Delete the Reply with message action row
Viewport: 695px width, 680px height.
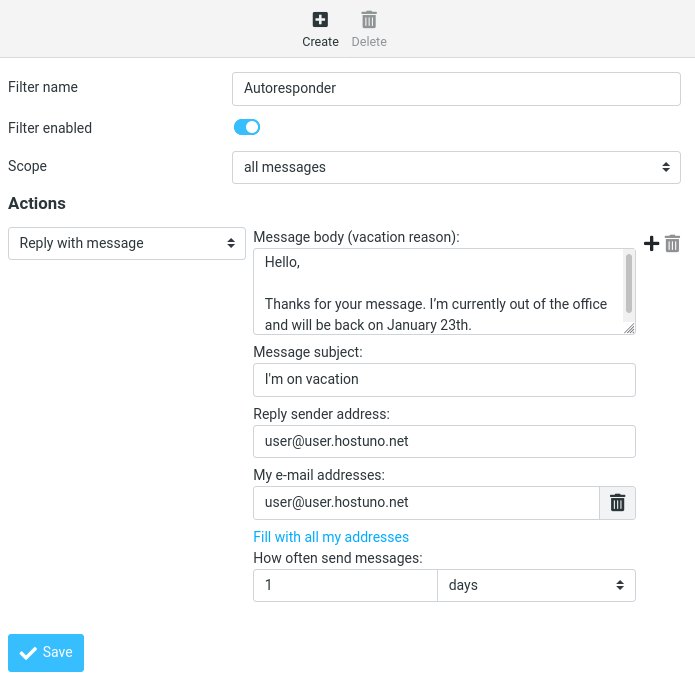[x=673, y=243]
